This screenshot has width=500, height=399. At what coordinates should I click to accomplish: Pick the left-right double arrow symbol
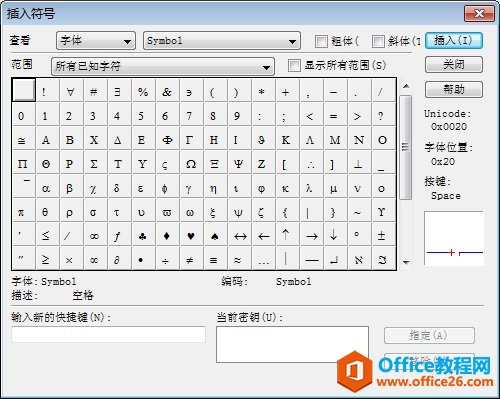pos(239,236)
